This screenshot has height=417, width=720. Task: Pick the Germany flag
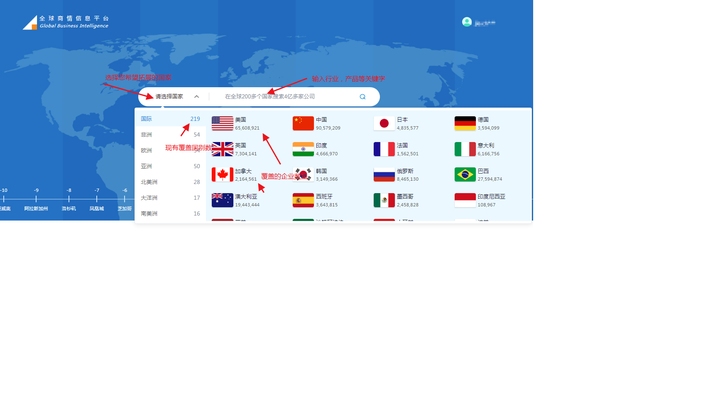click(465, 124)
